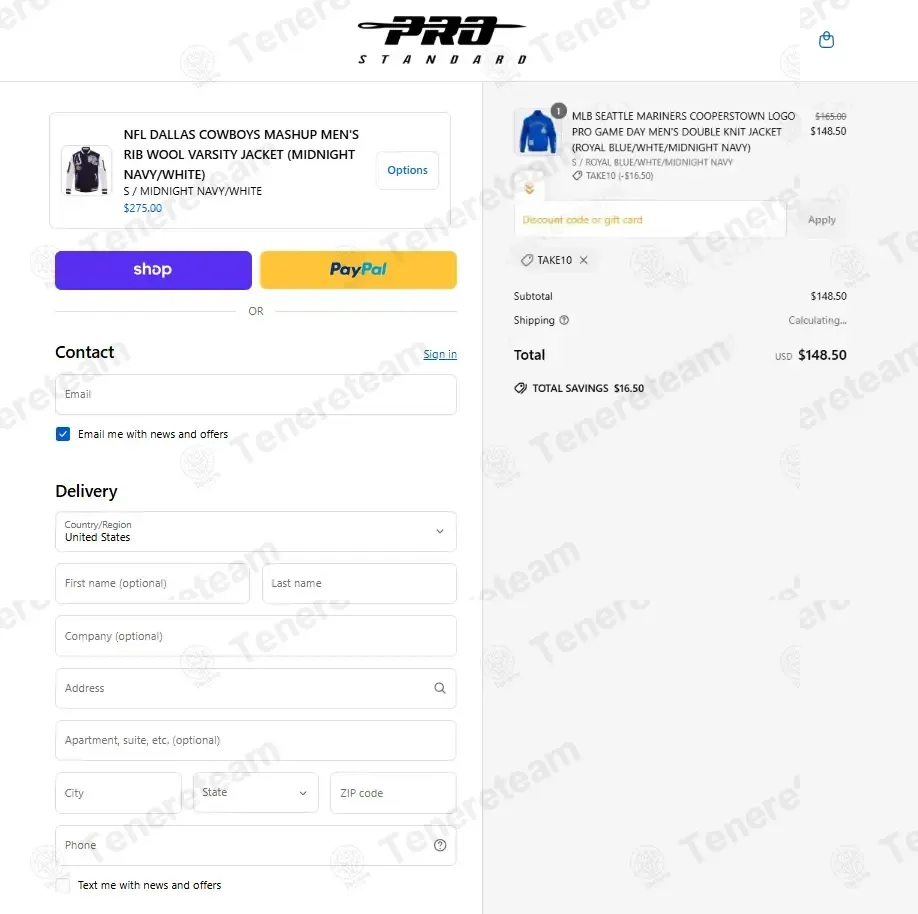
Task: Click the Phone field help icon
Action: click(x=440, y=845)
